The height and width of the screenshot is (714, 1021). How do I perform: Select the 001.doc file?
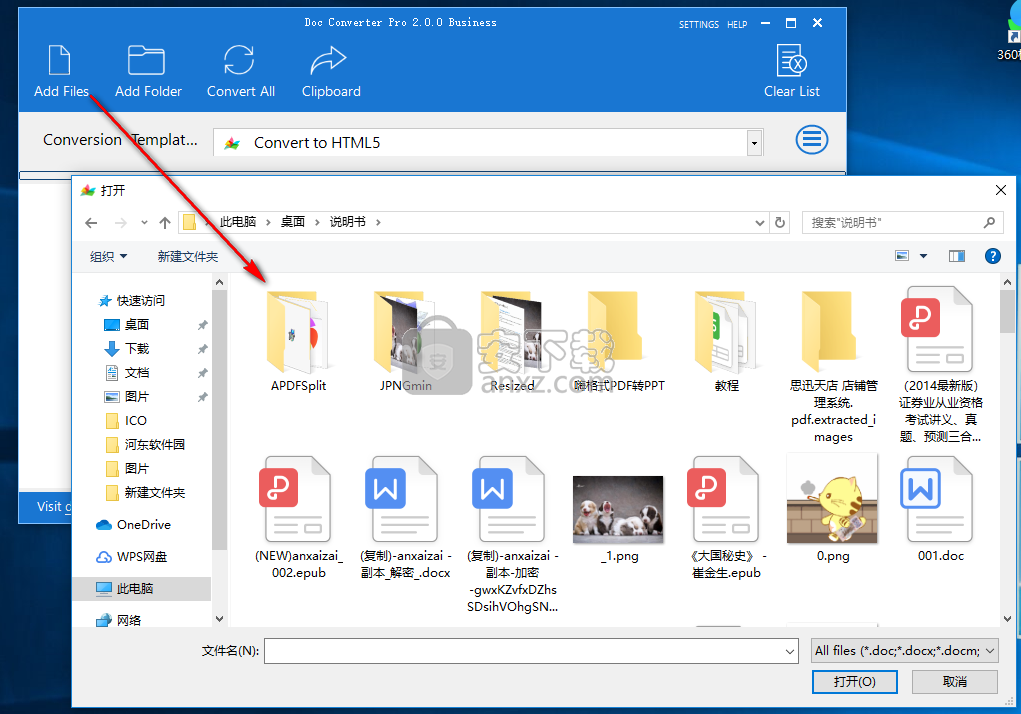(940, 510)
